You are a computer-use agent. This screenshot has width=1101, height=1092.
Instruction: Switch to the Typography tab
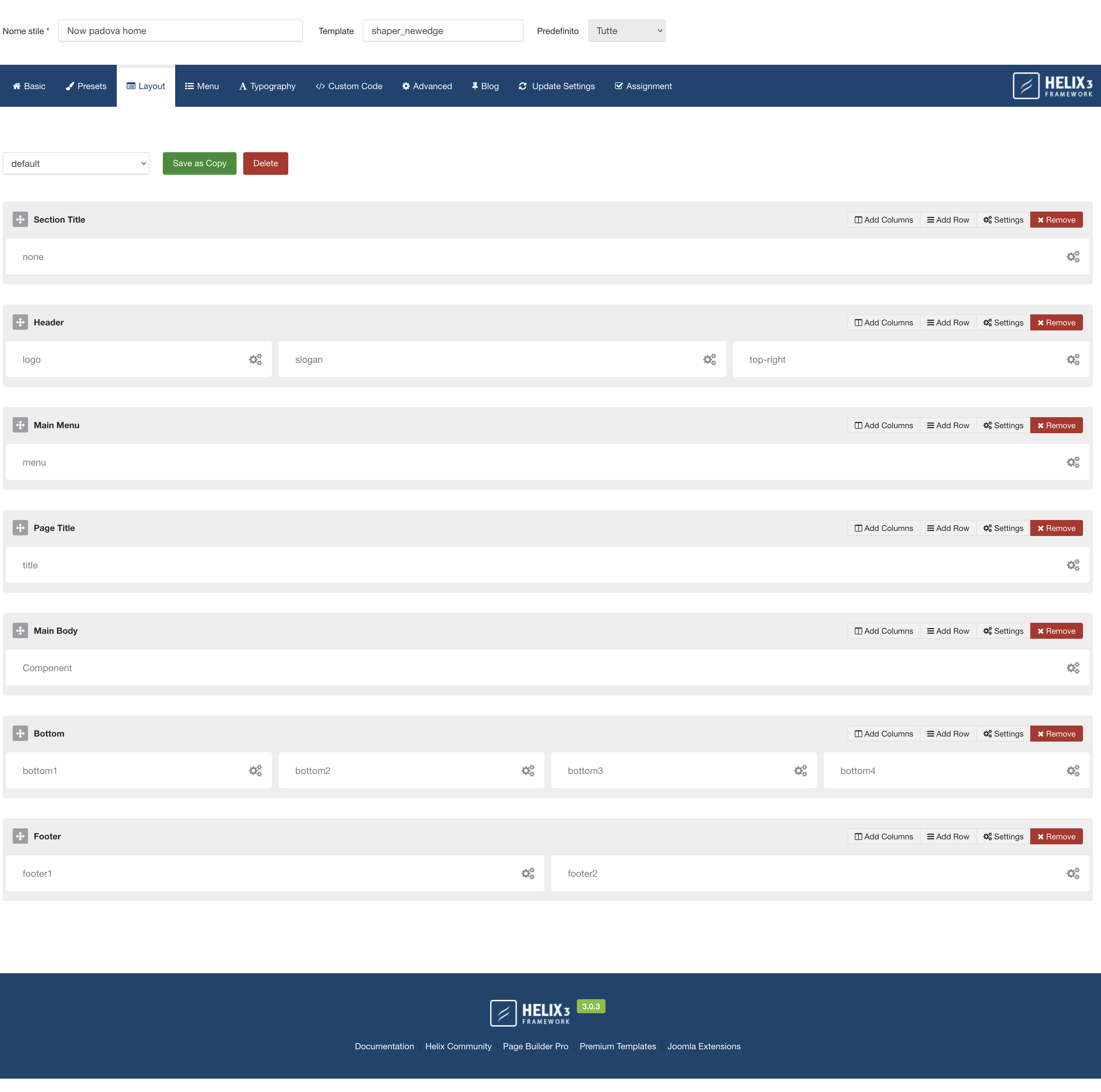click(x=267, y=86)
